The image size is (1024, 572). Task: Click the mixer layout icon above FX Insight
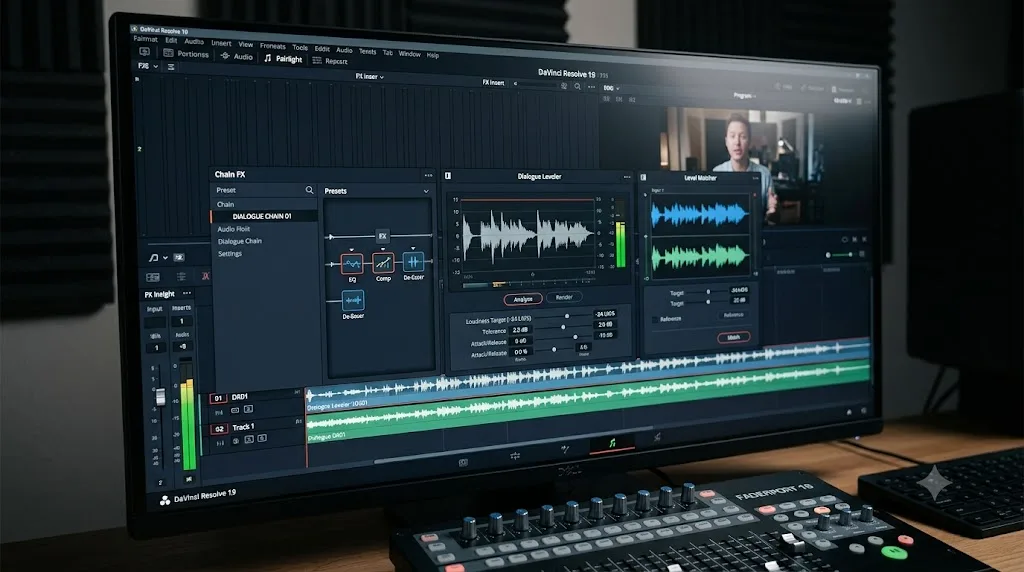[153, 278]
